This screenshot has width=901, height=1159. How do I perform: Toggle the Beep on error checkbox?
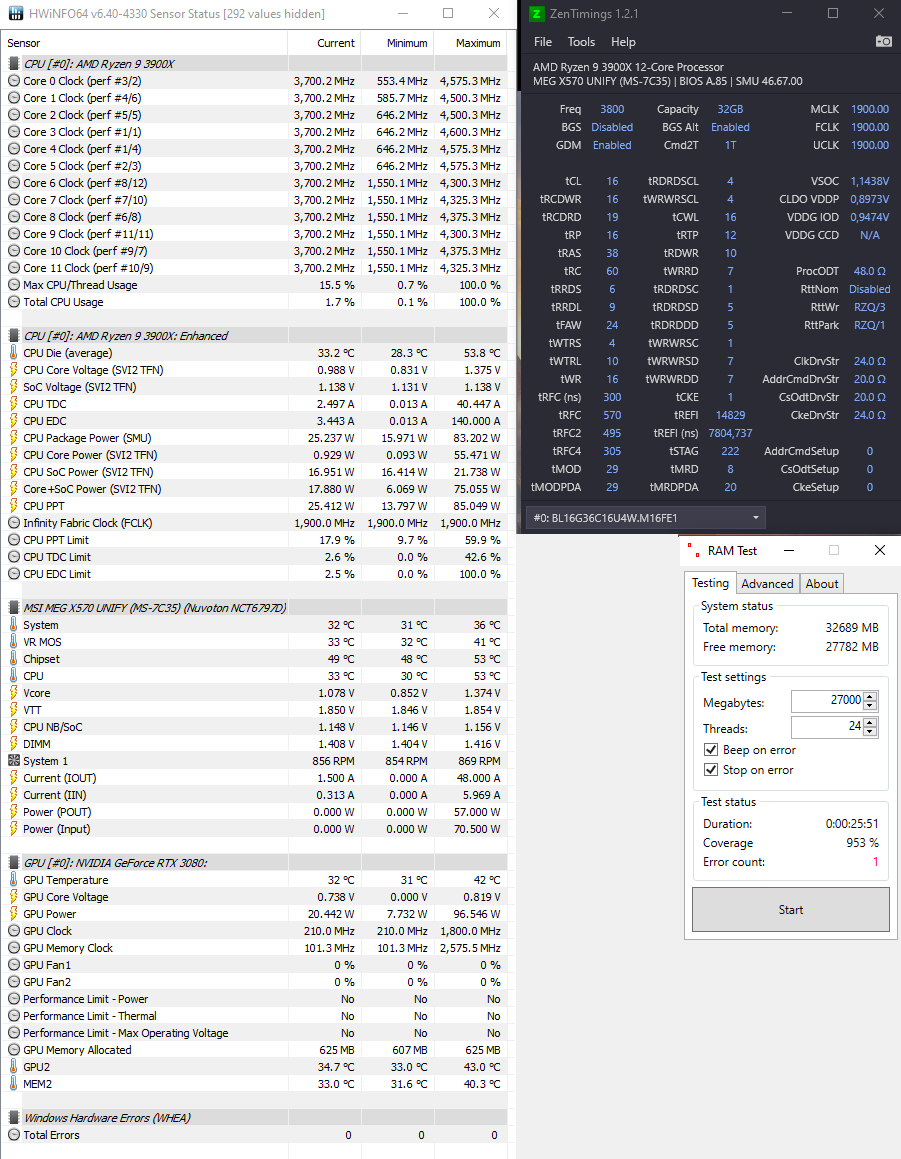click(711, 750)
